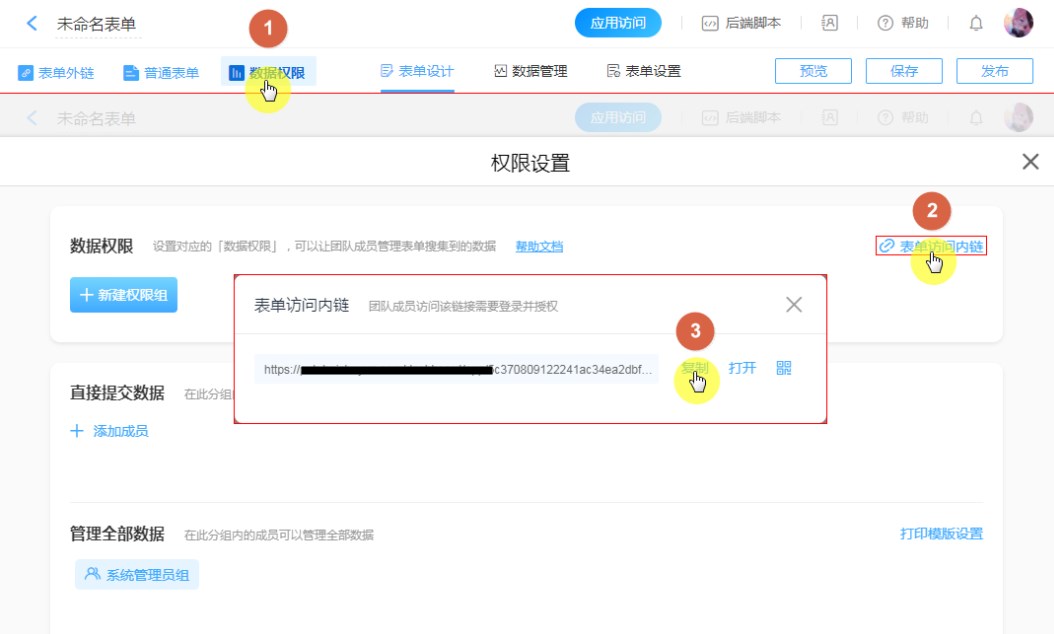The image size is (1054, 634).
Task: Click the 应用访问 button
Action: click(x=618, y=23)
